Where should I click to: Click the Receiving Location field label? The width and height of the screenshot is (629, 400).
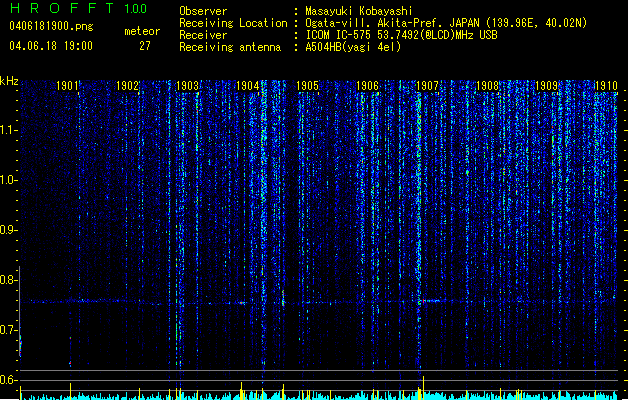click(x=233, y=23)
